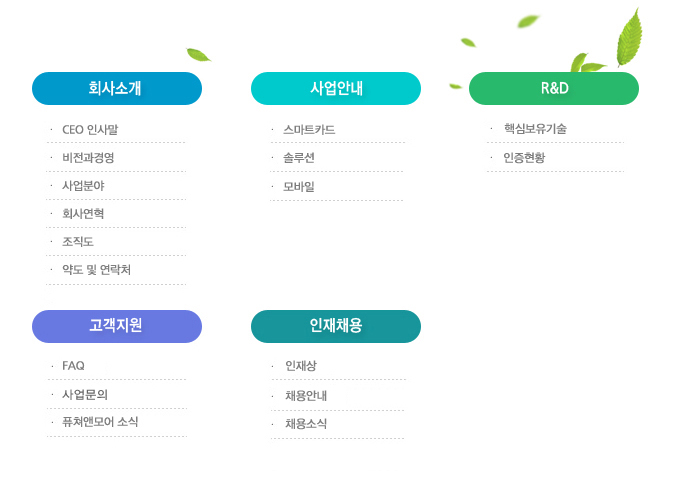Image resolution: width=678 pixels, height=487 pixels.
Task: Open 퓨쳐앤모어 소식 news link
Action: [x=100, y=422]
